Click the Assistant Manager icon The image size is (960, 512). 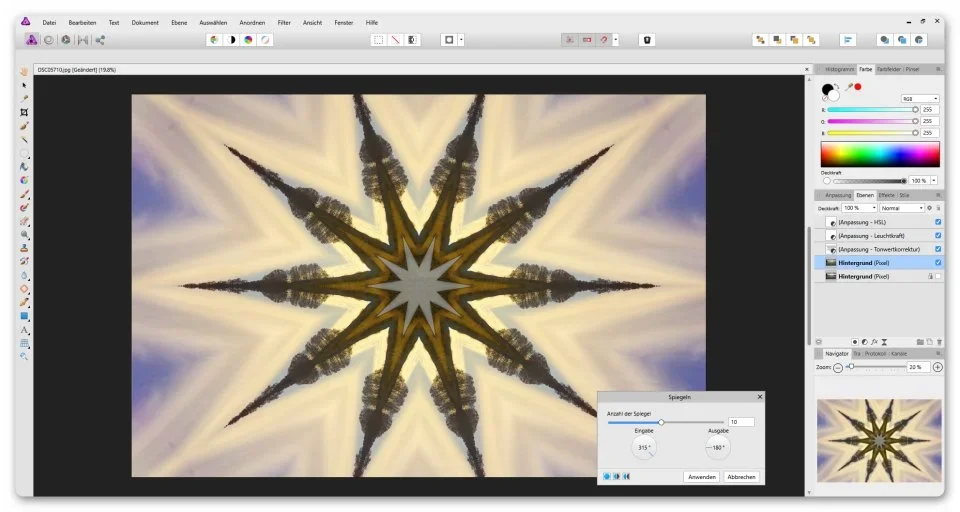(647, 40)
